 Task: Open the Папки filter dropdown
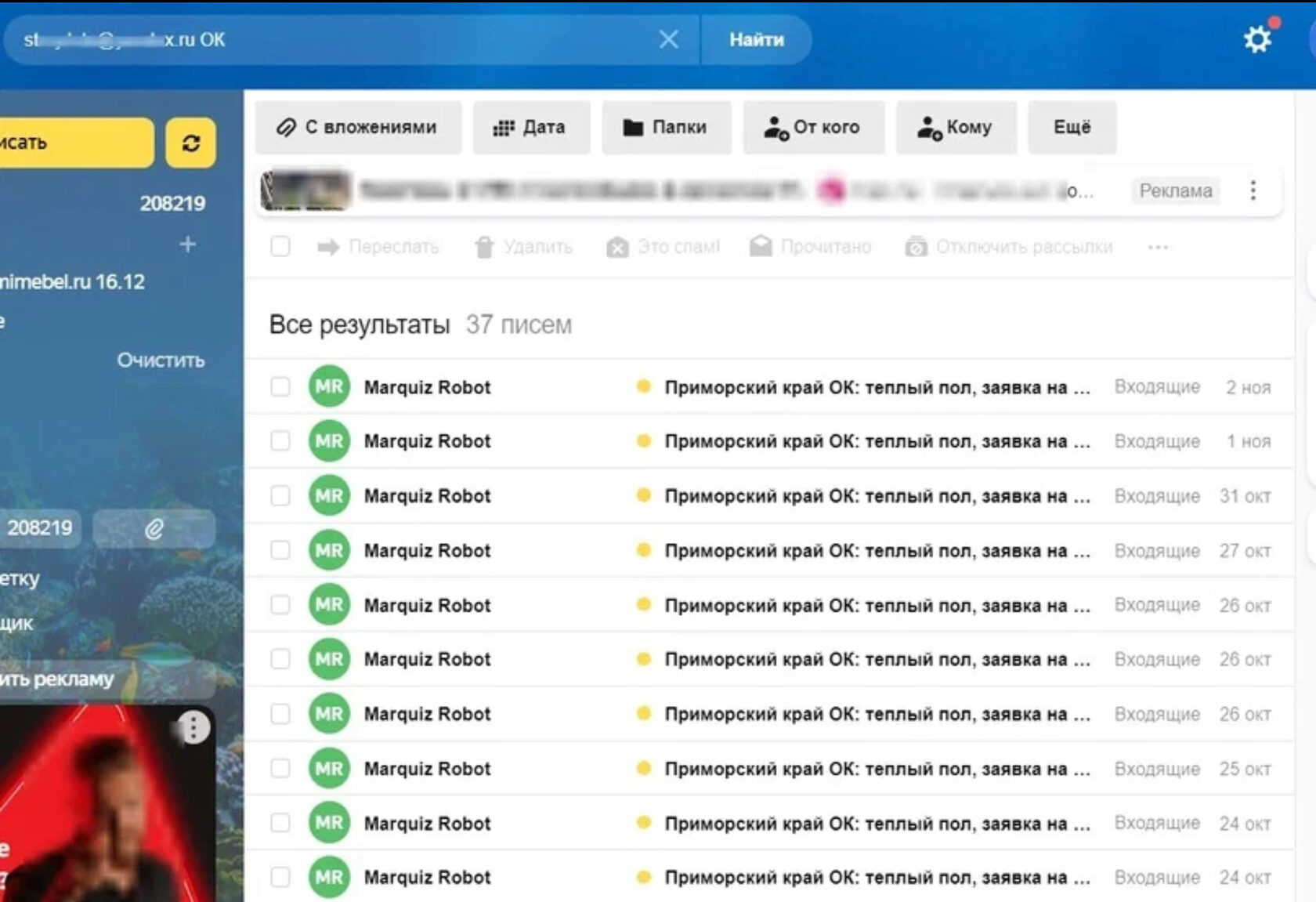[666, 127]
